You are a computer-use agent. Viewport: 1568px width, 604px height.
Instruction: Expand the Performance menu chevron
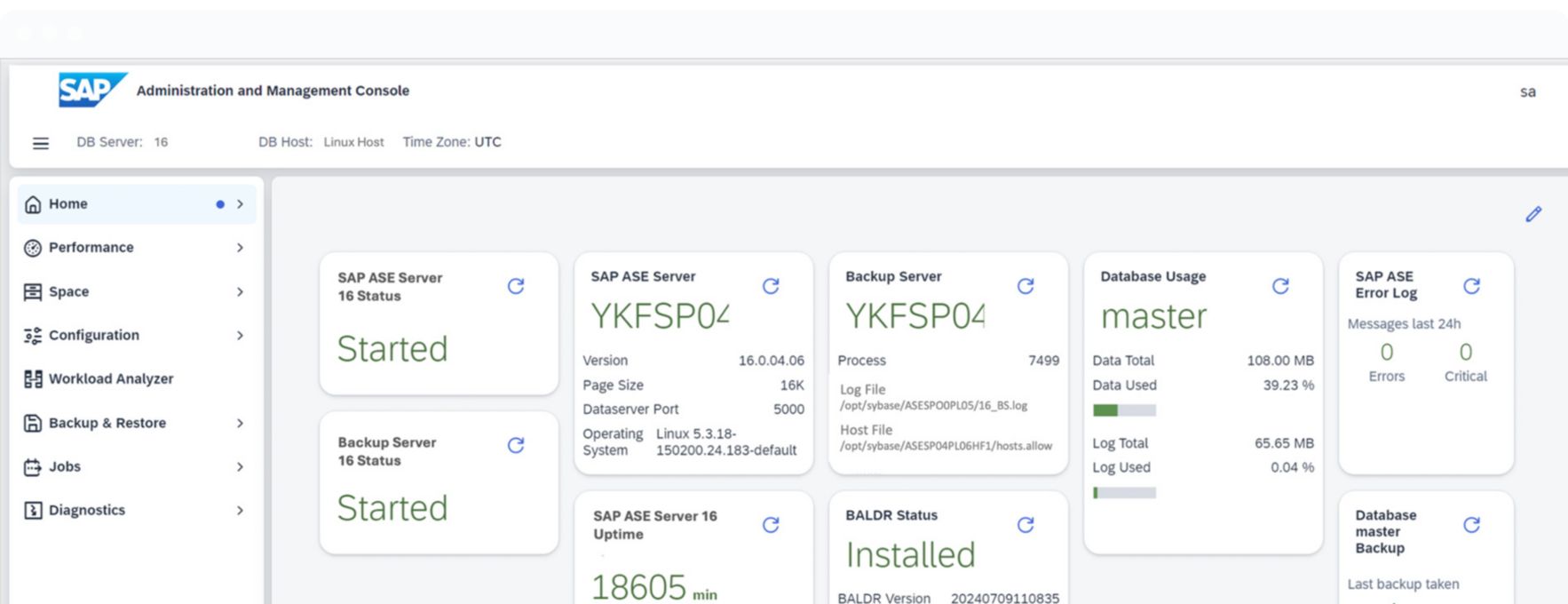(240, 248)
